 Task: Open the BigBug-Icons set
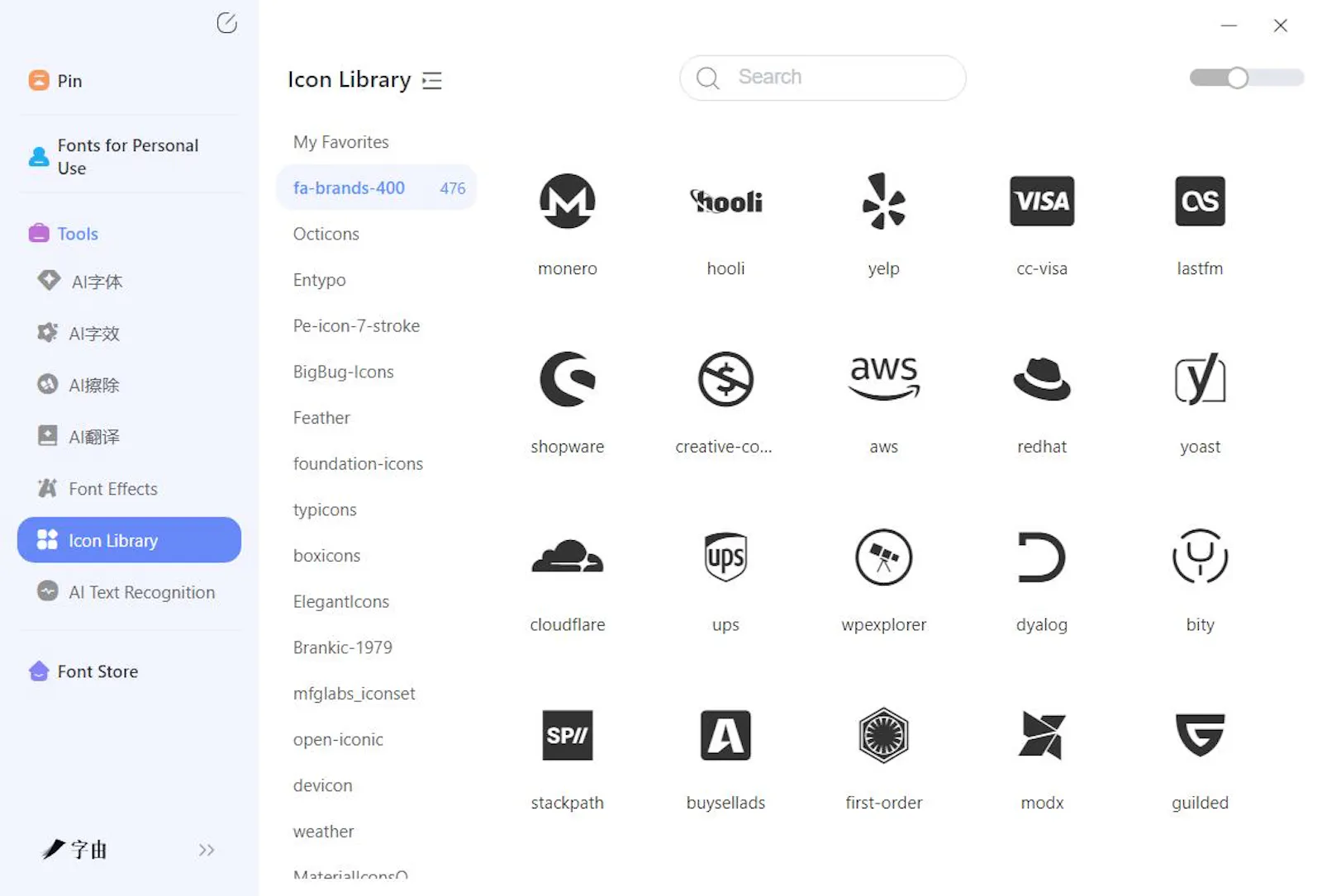click(343, 372)
